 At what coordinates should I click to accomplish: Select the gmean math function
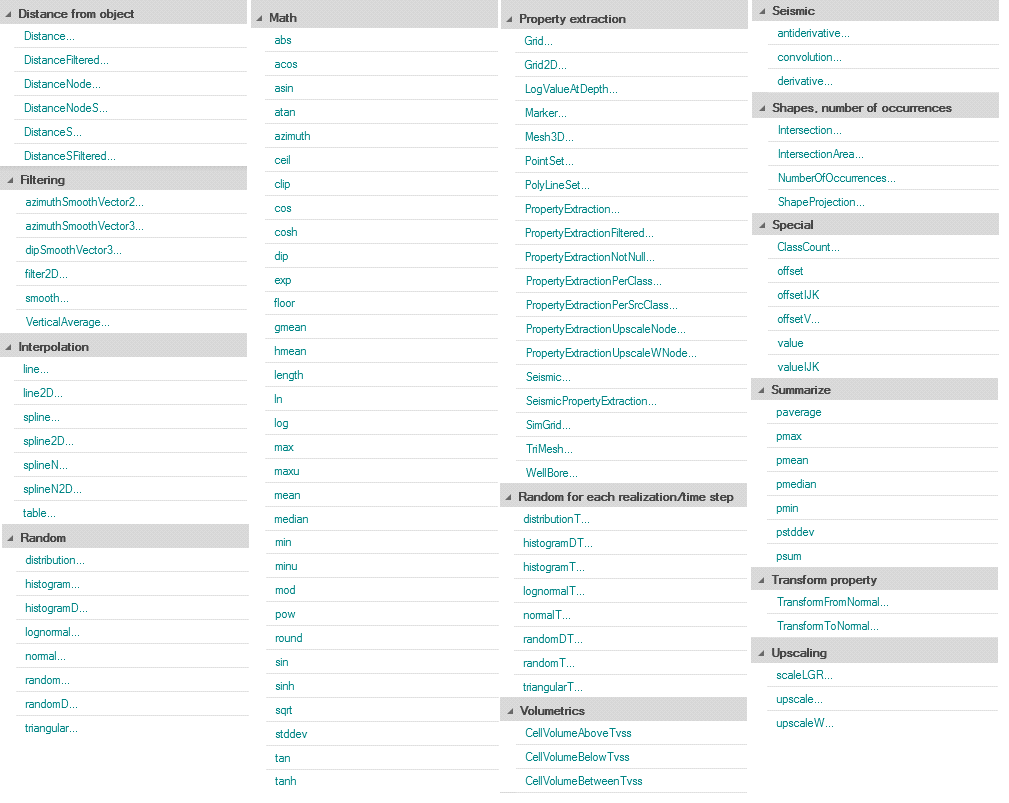point(290,327)
